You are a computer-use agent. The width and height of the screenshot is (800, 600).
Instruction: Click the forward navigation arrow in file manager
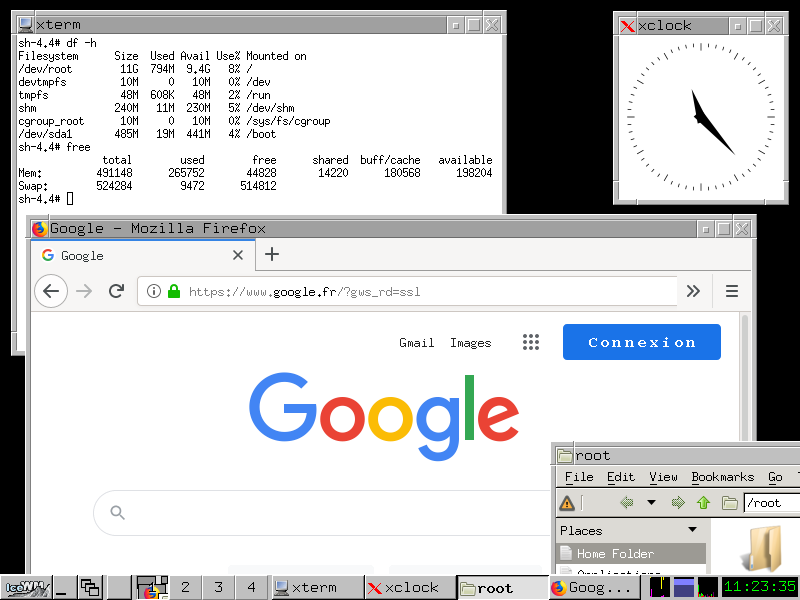(x=678, y=503)
